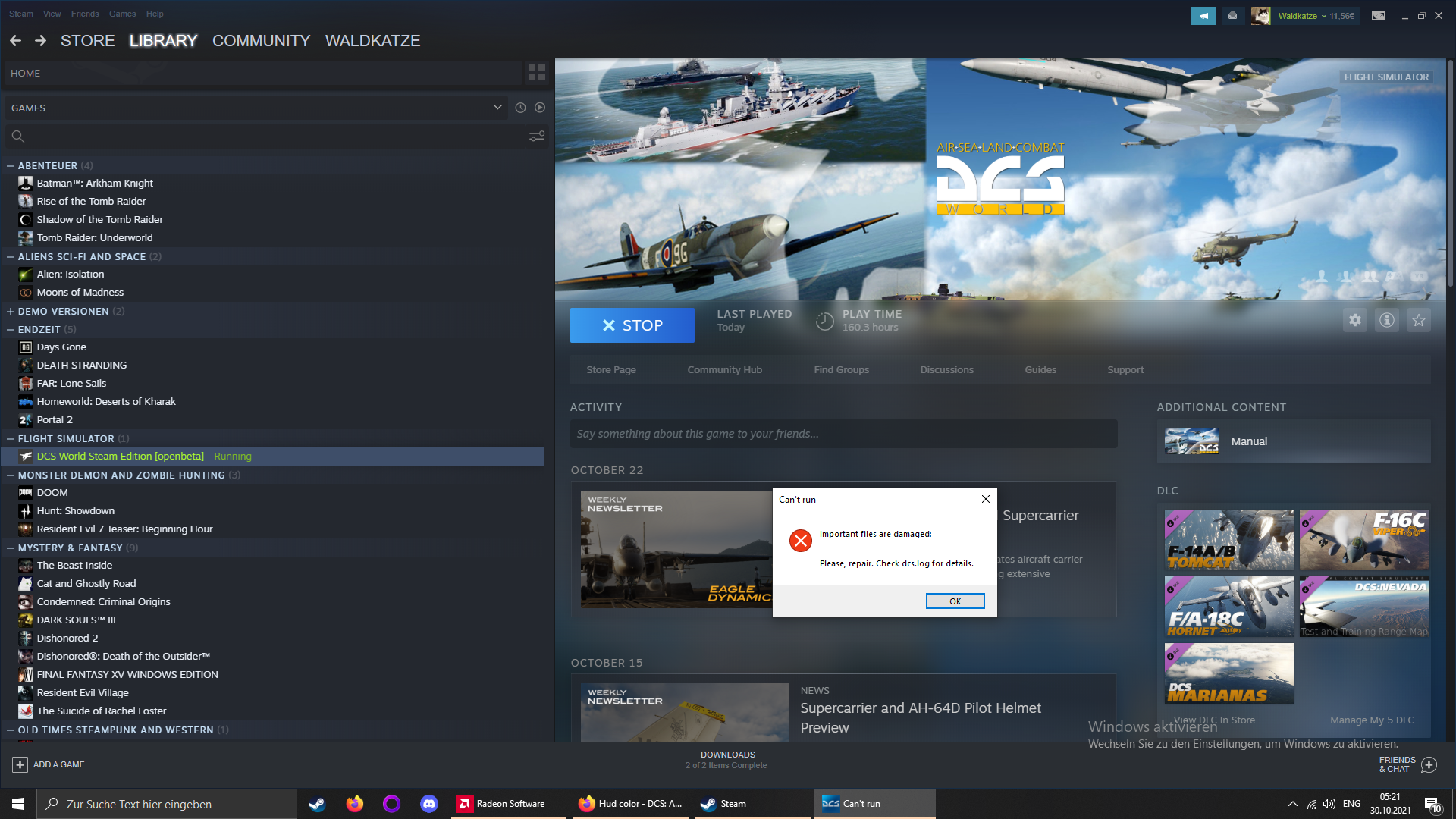Close the Can't run dialog with X
The width and height of the screenshot is (1456, 819).
(x=986, y=499)
